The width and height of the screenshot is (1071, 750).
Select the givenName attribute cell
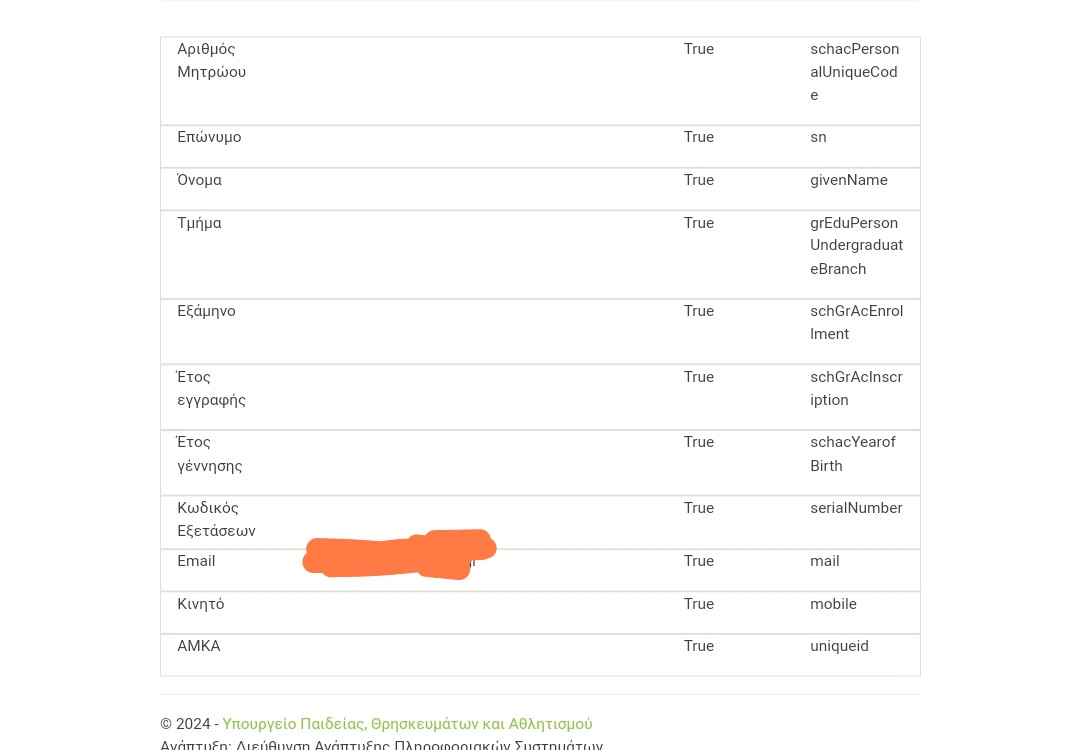pos(849,180)
